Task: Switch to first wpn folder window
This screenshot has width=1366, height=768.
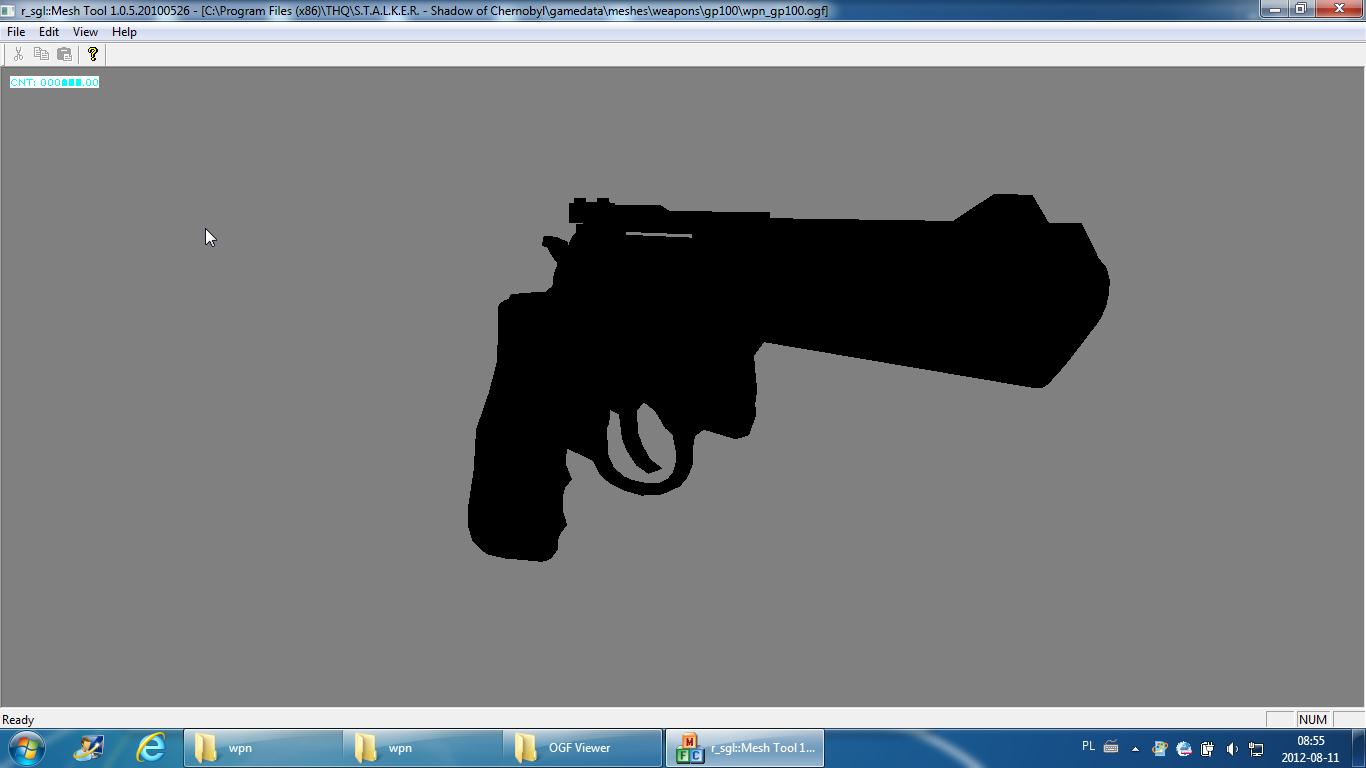Action: pyautogui.click(x=263, y=748)
